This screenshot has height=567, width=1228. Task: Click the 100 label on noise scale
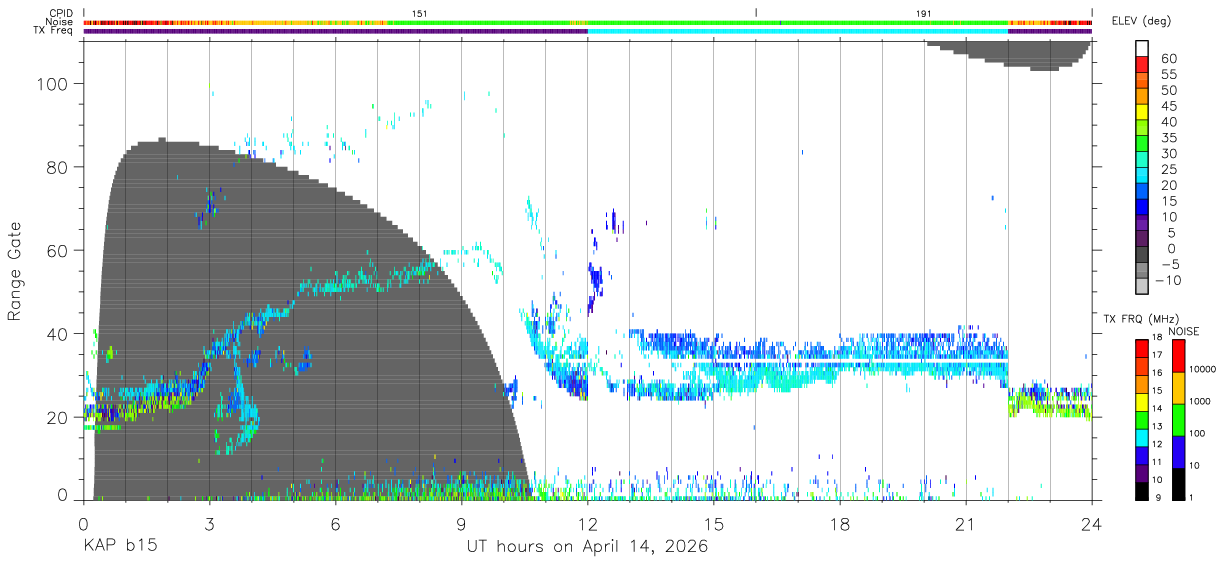click(1196, 433)
